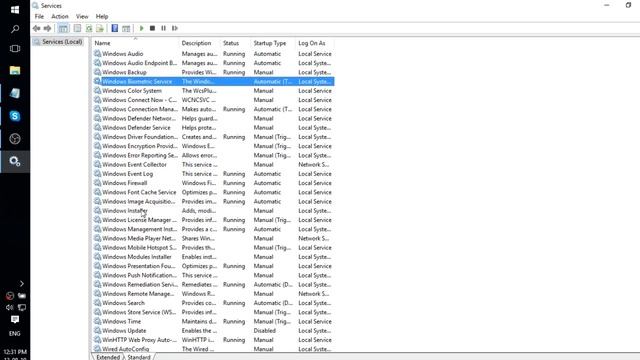Switch to the Standard tab

pos(139,357)
